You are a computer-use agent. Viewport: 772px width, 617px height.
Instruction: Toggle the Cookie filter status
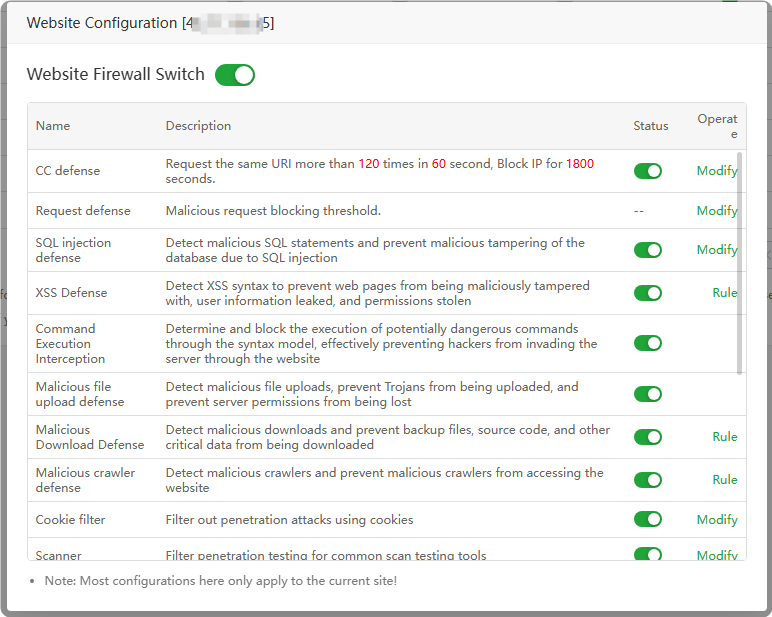648,519
